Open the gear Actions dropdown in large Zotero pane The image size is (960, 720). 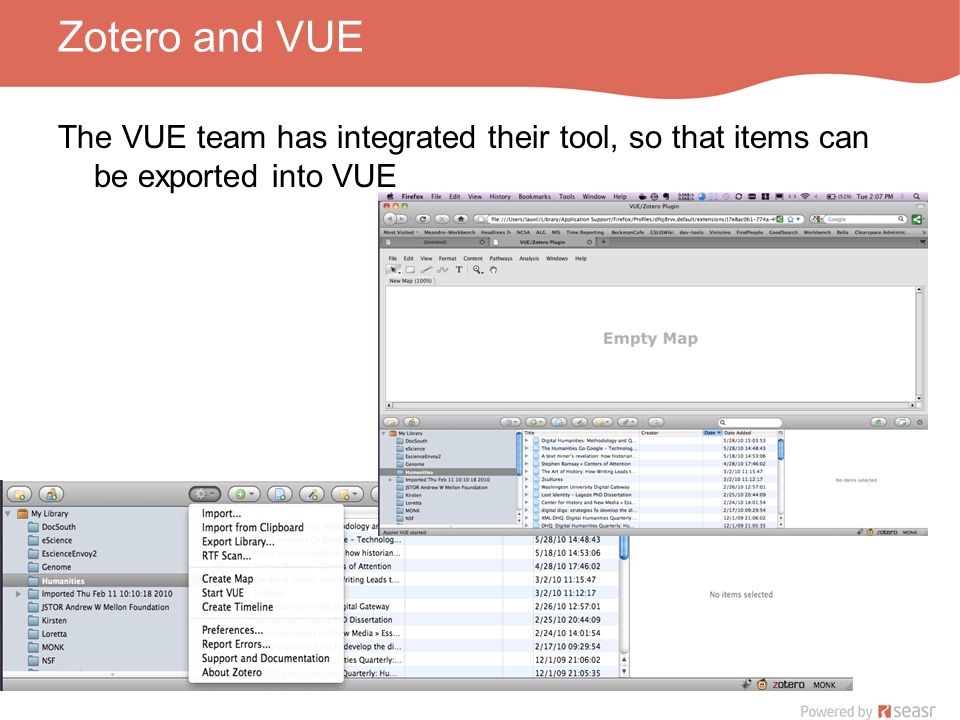204,494
